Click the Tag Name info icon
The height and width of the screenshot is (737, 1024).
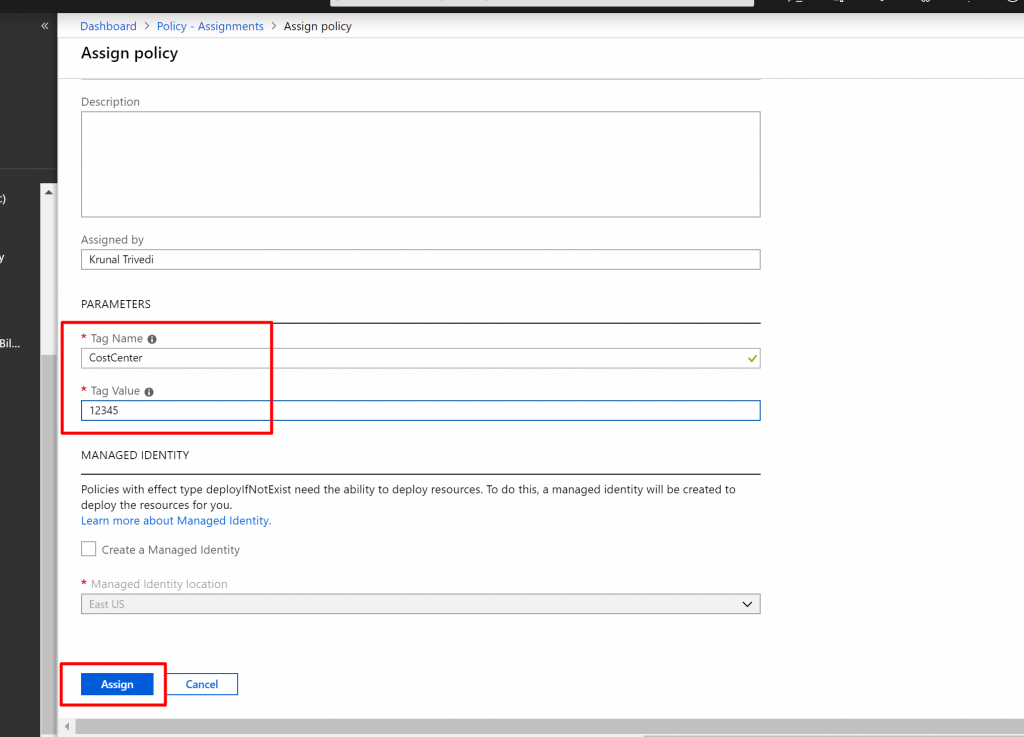pos(152,339)
